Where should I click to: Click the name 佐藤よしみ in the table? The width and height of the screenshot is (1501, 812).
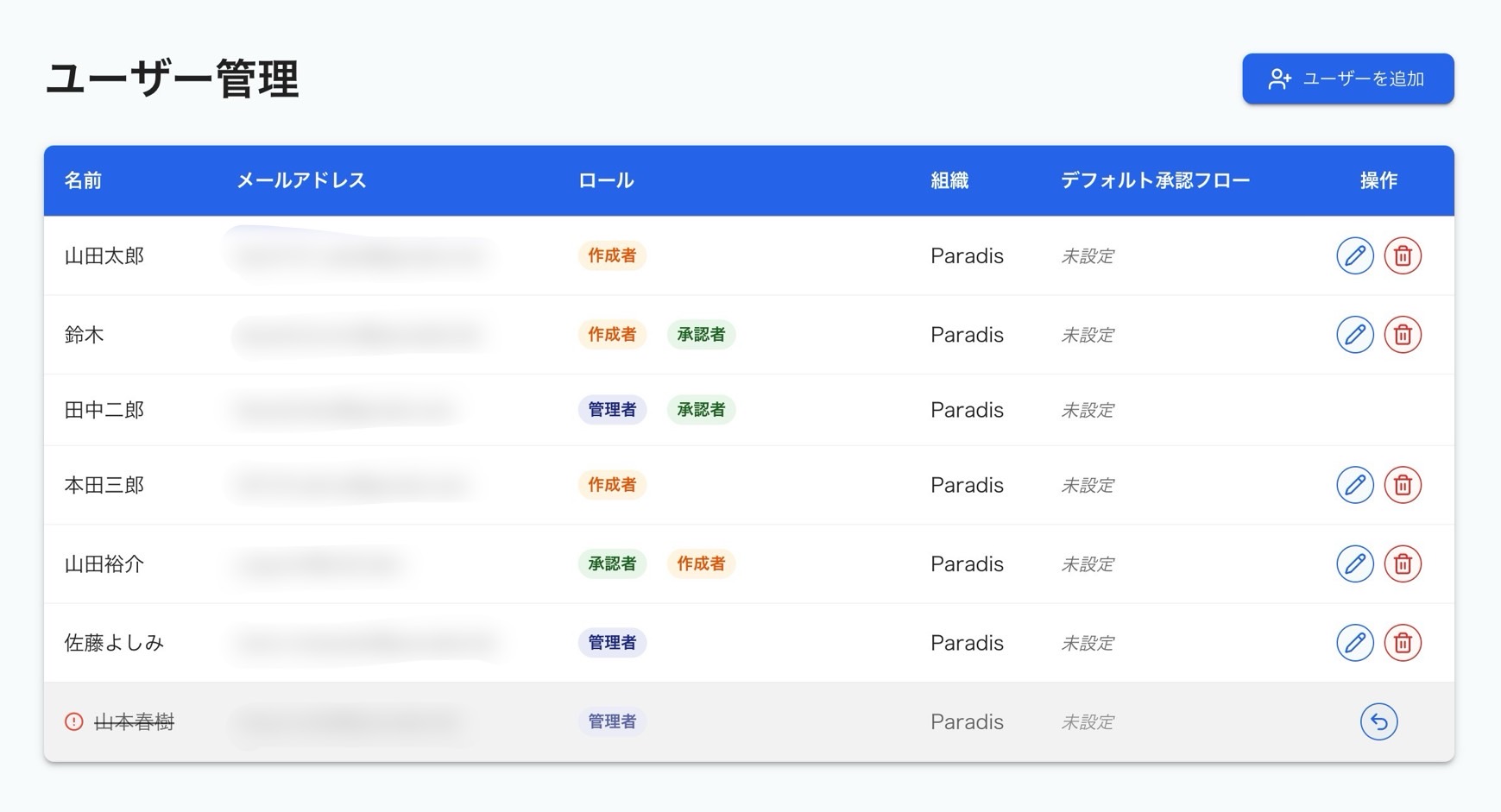pyautogui.click(x=114, y=643)
